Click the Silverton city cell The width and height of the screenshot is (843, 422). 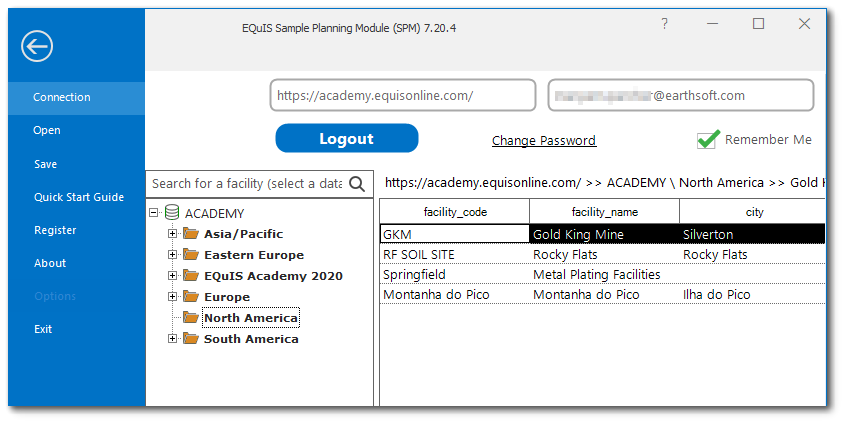[753, 234]
